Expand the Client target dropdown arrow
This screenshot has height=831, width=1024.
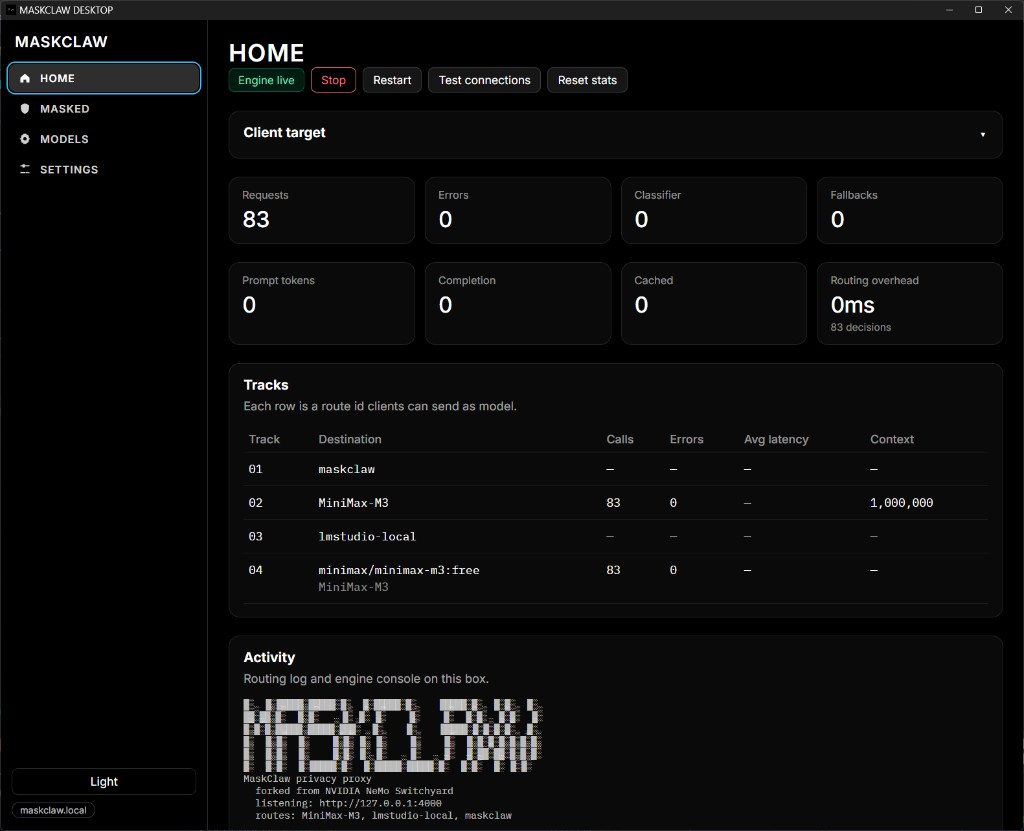(x=982, y=135)
